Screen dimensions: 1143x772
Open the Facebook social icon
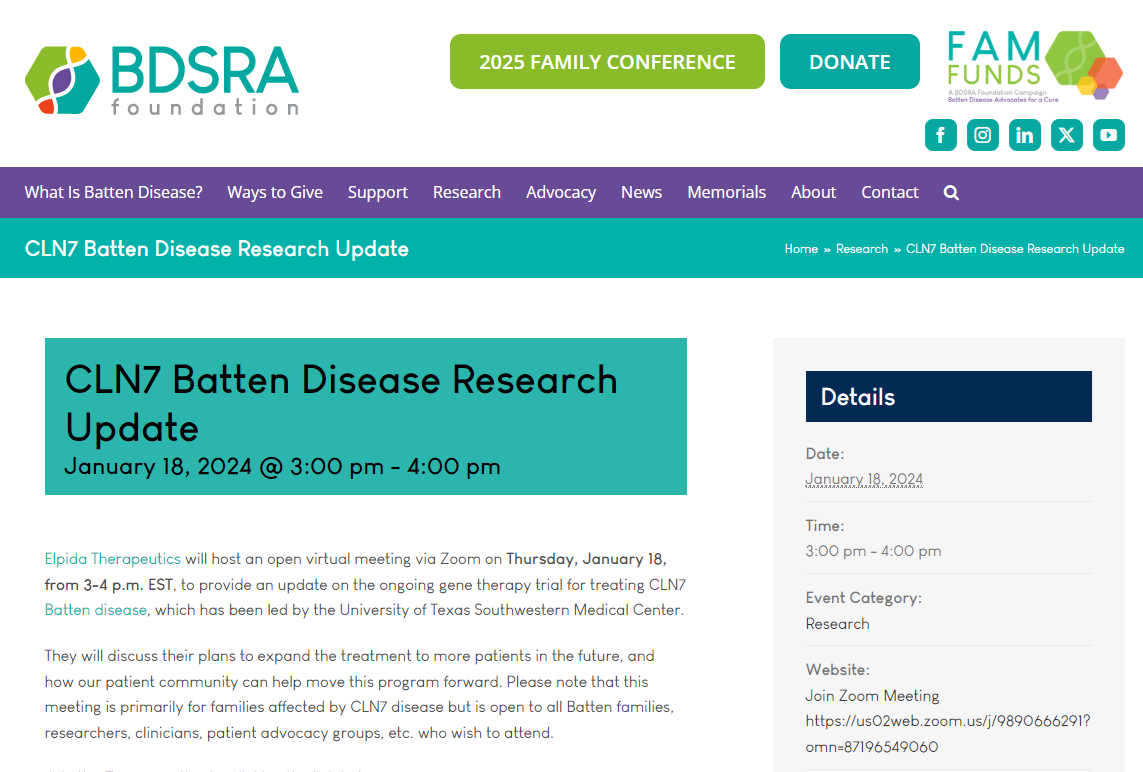click(940, 135)
